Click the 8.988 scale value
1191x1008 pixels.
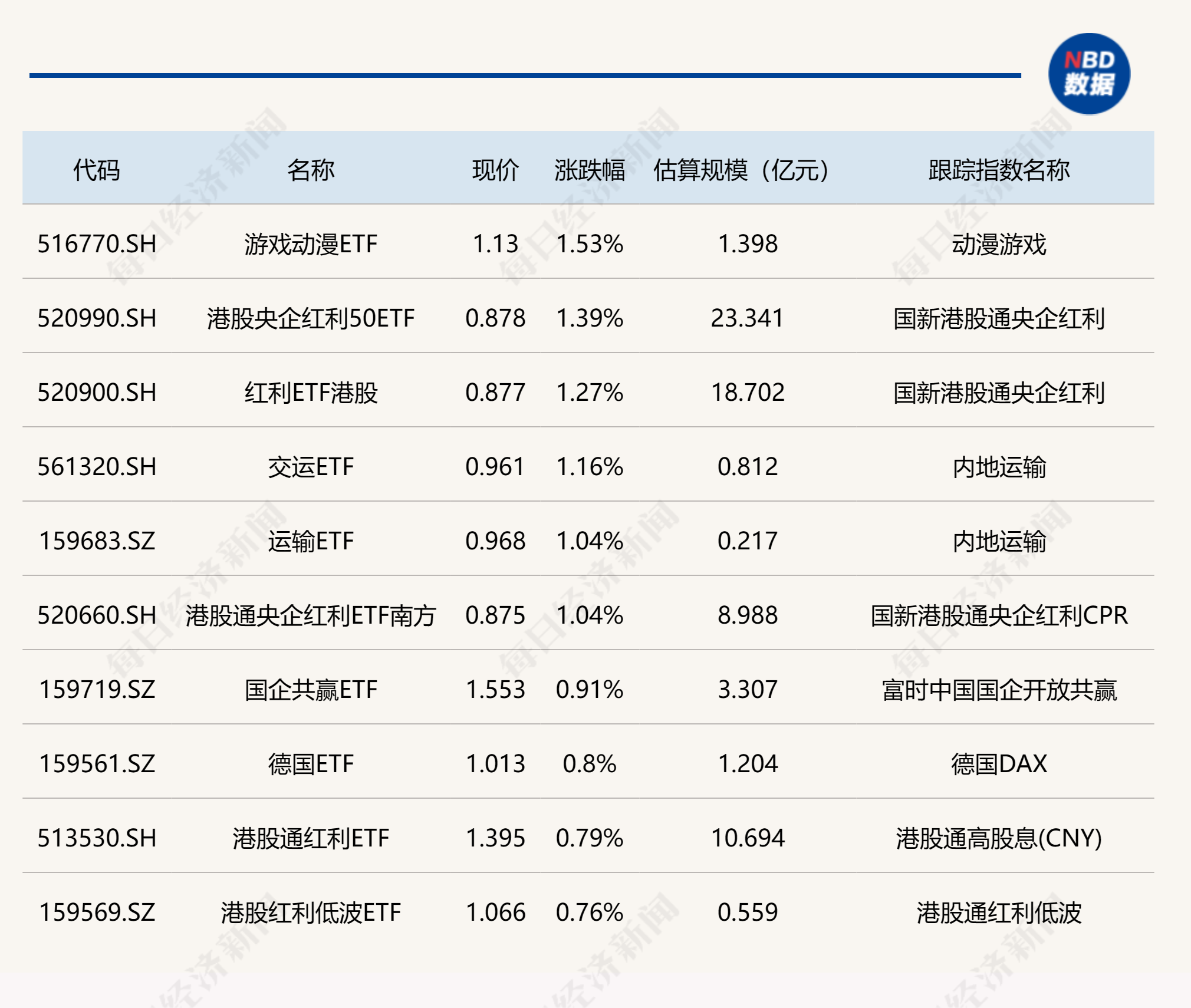(748, 615)
